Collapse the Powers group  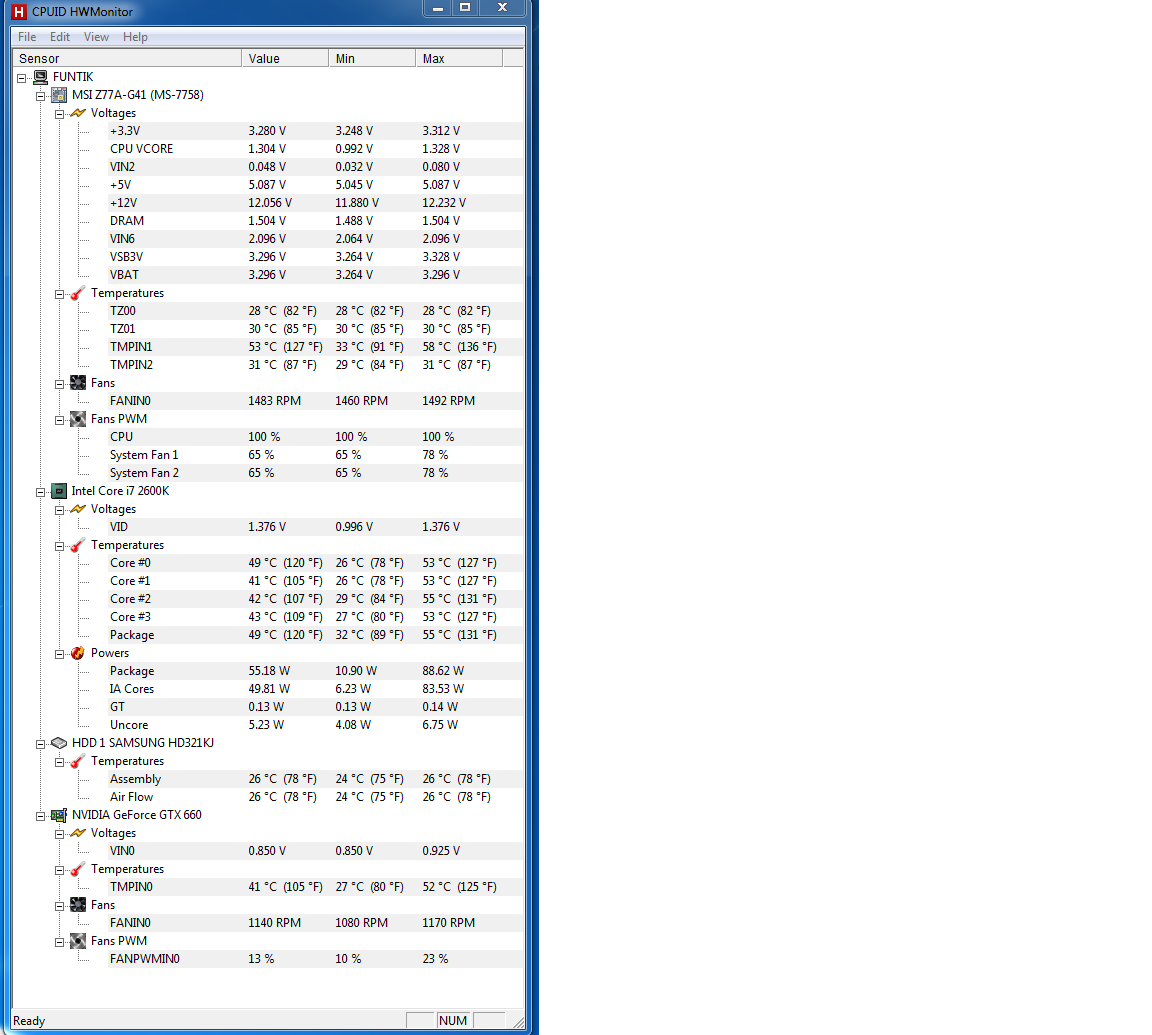pyautogui.click(x=60, y=654)
